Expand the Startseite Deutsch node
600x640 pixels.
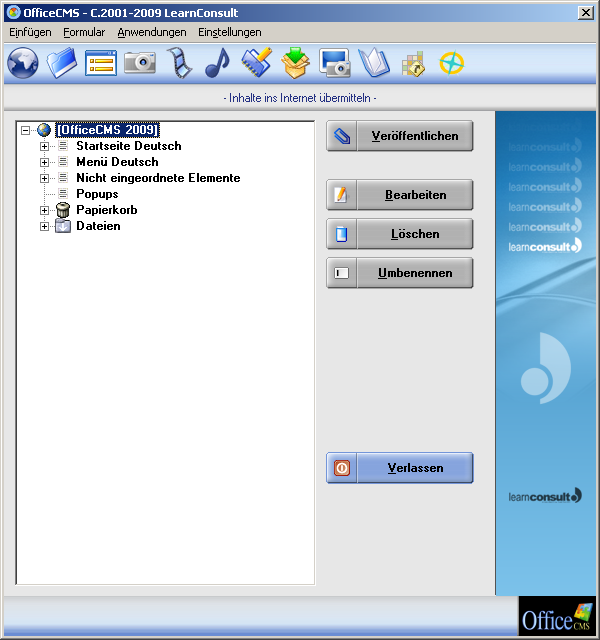(44, 146)
